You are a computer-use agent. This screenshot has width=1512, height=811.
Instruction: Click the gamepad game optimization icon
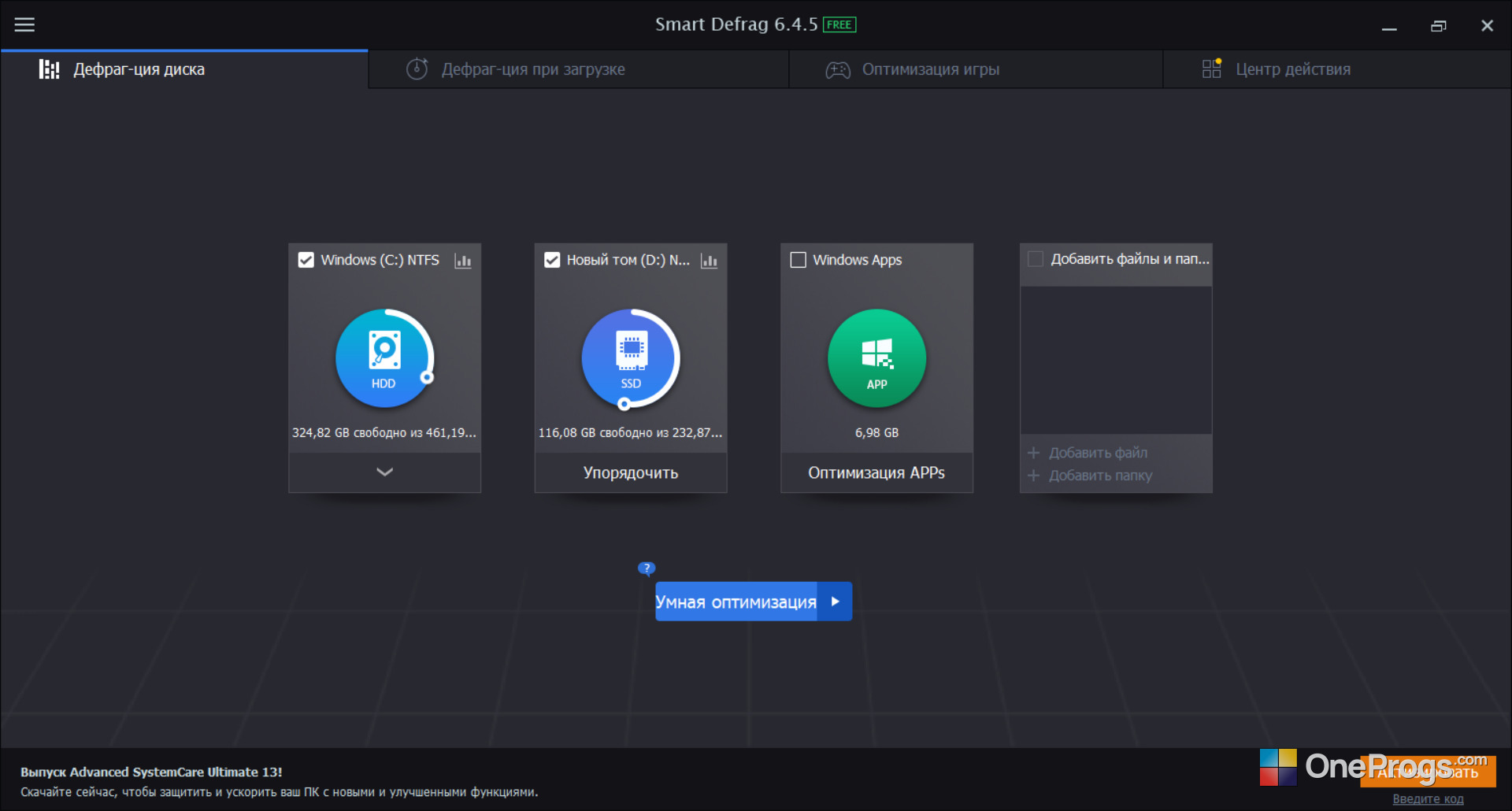coord(837,70)
